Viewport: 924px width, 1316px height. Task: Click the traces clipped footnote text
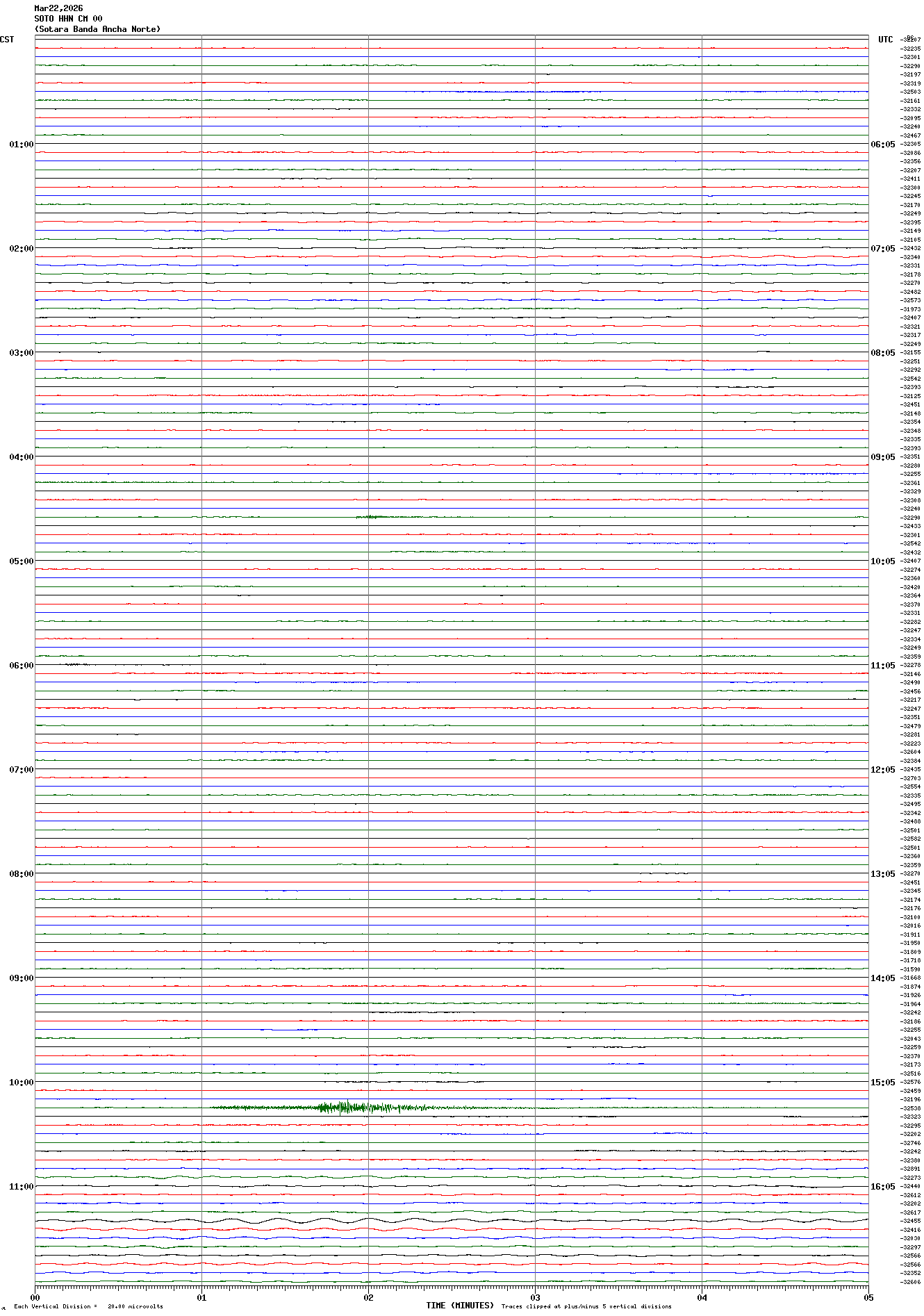pos(586,1306)
